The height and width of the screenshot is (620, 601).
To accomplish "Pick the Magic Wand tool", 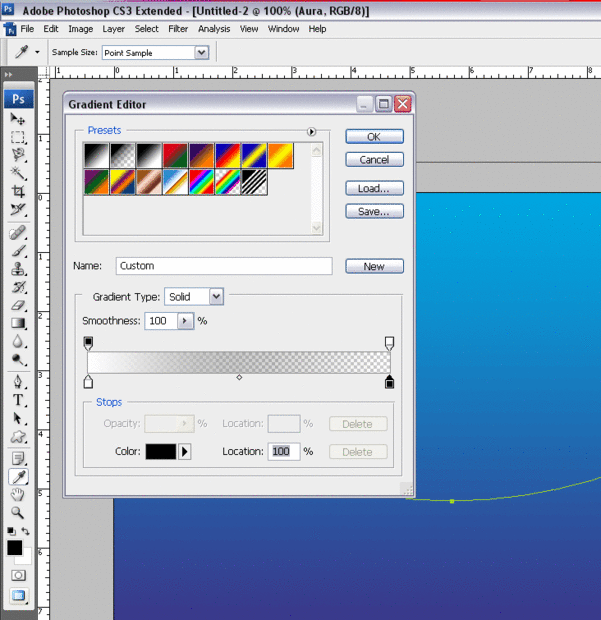I will (x=18, y=173).
